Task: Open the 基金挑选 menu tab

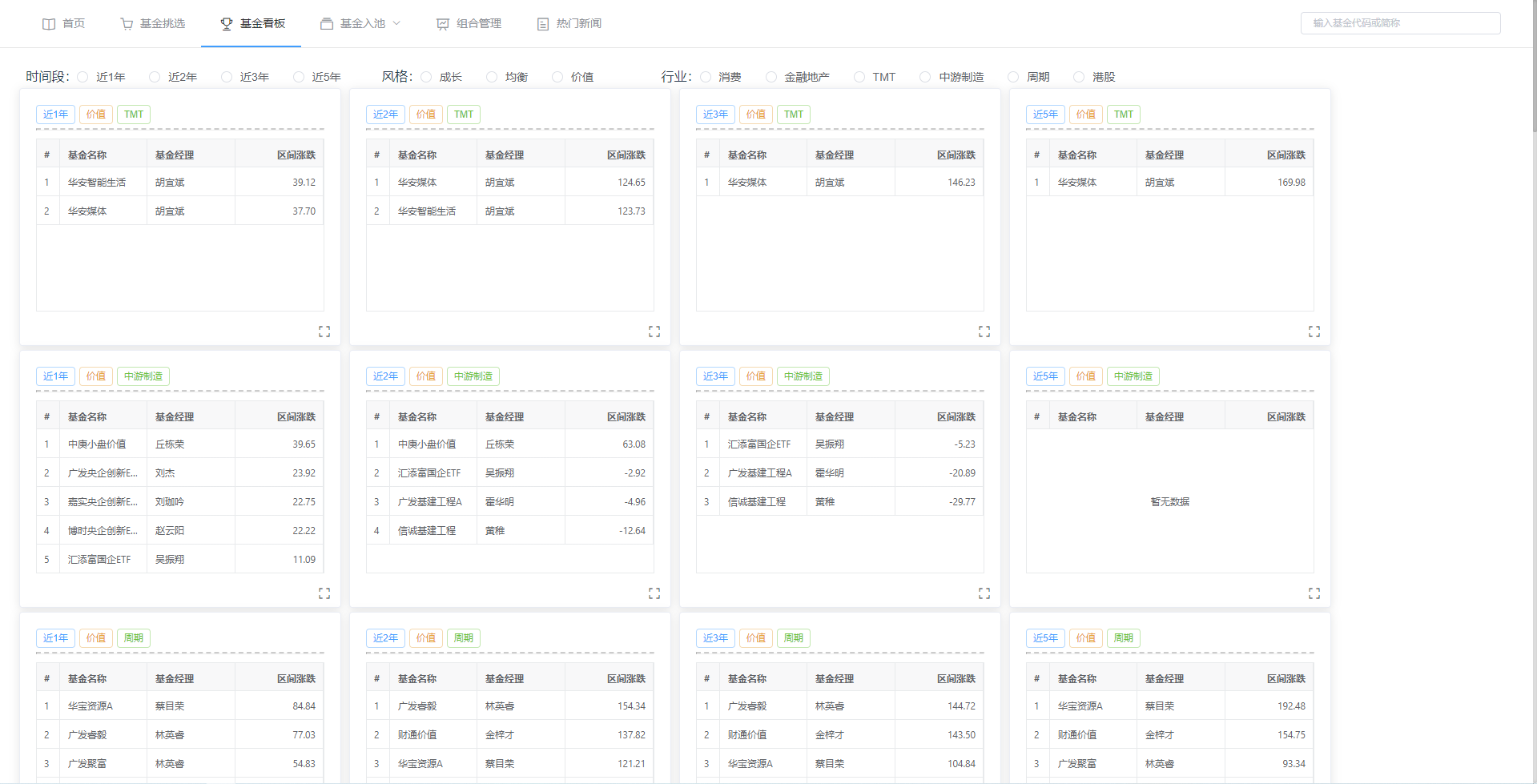Action: click(152, 24)
